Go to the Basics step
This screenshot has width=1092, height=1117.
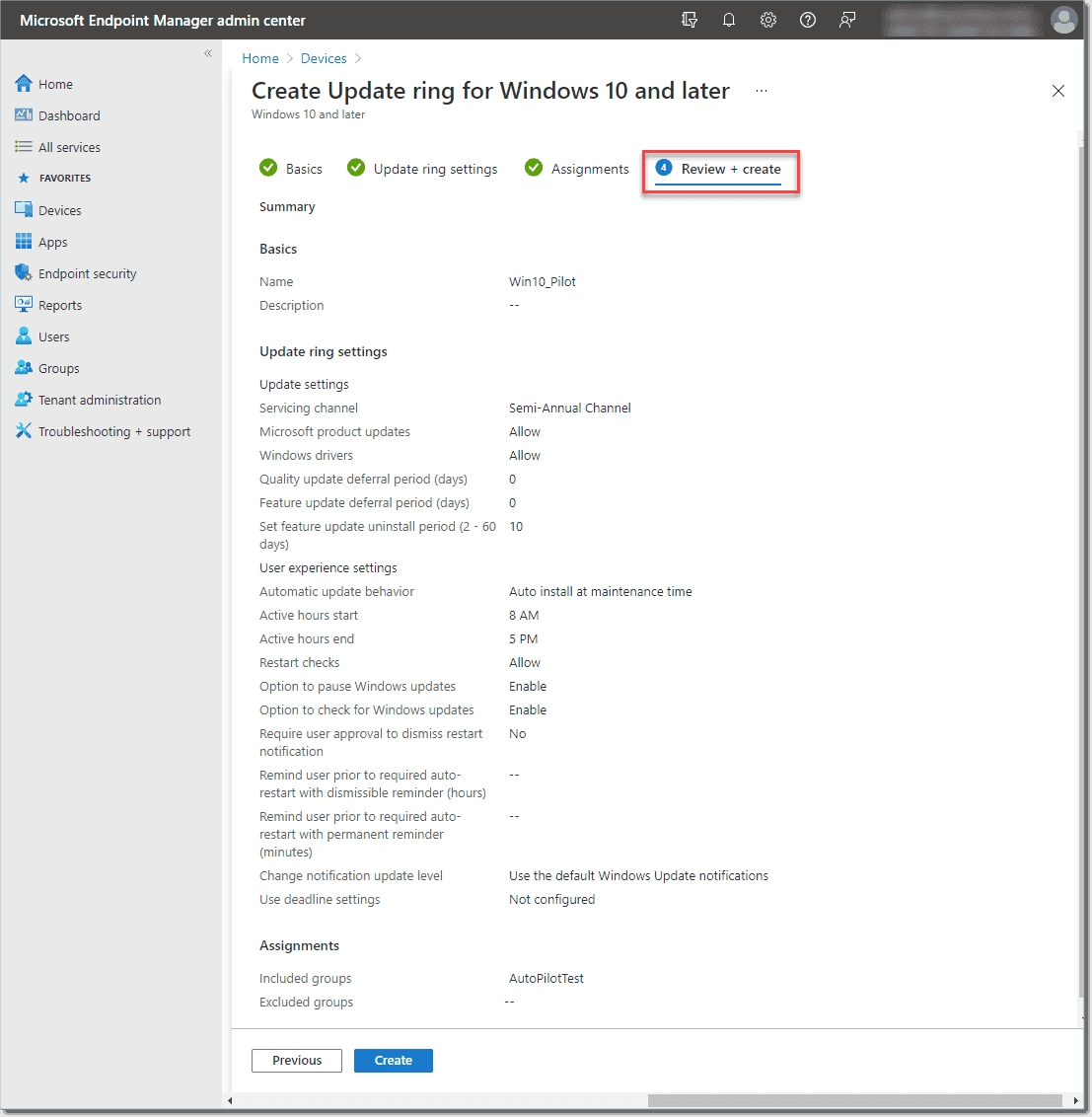point(291,169)
